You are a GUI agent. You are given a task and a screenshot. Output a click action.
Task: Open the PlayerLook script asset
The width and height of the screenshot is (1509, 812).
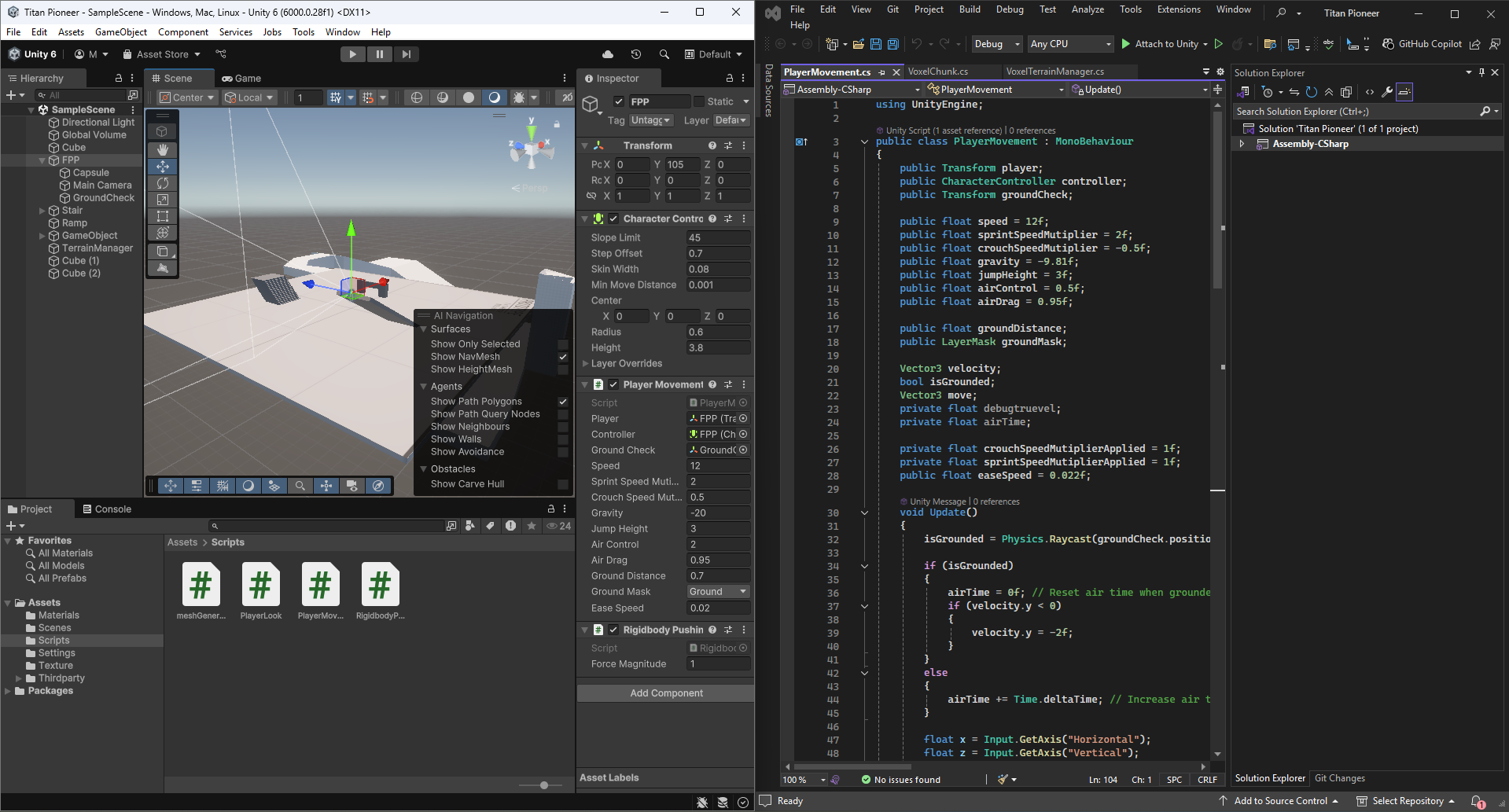[x=261, y=590]
